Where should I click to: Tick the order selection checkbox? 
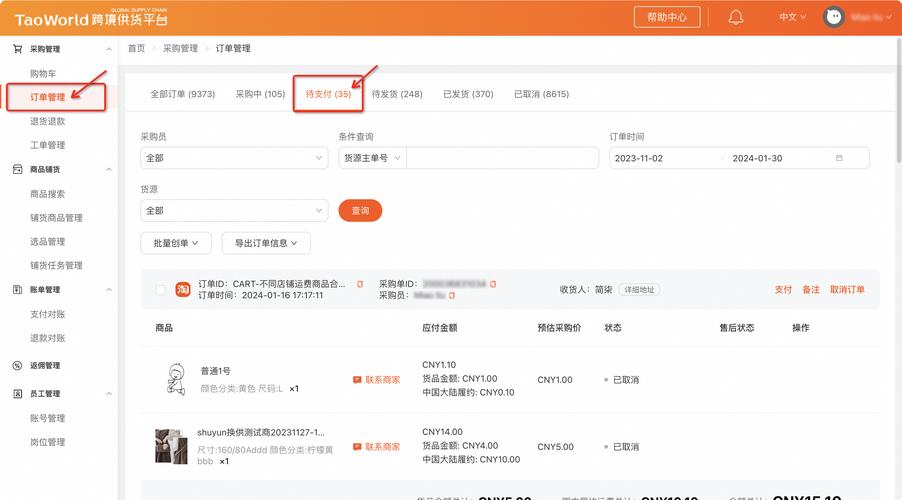click(x=160, y=290)
